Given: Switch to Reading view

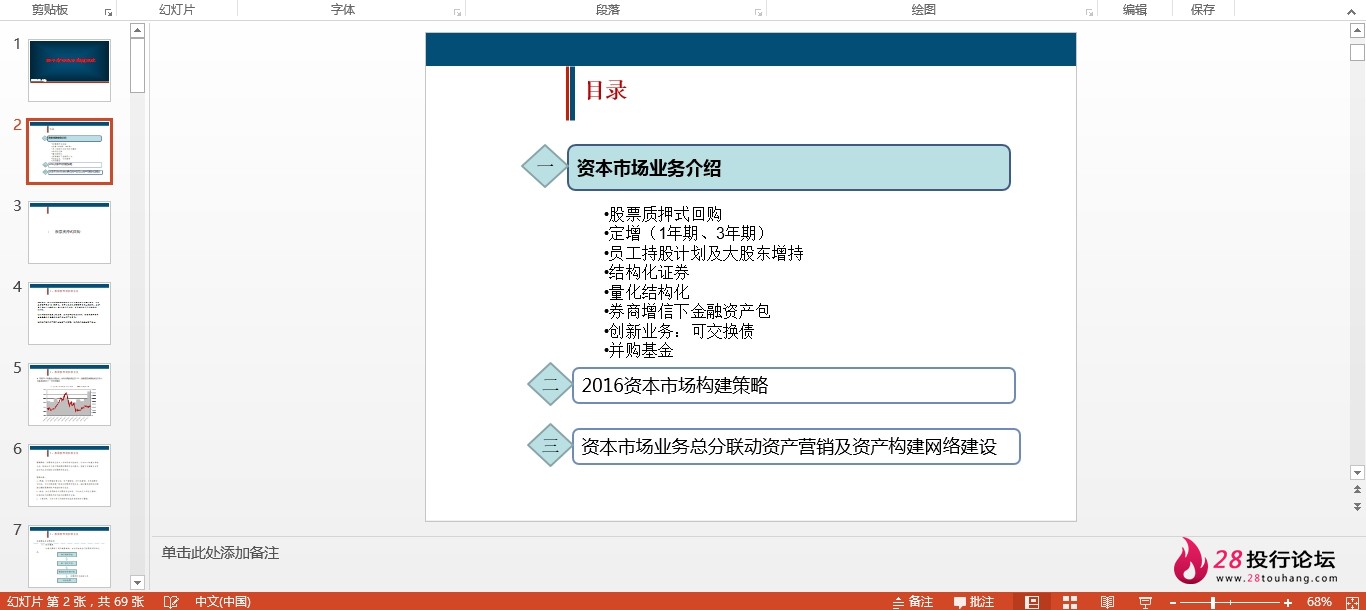Looking at the screenshot, I should coord(1107,602).
